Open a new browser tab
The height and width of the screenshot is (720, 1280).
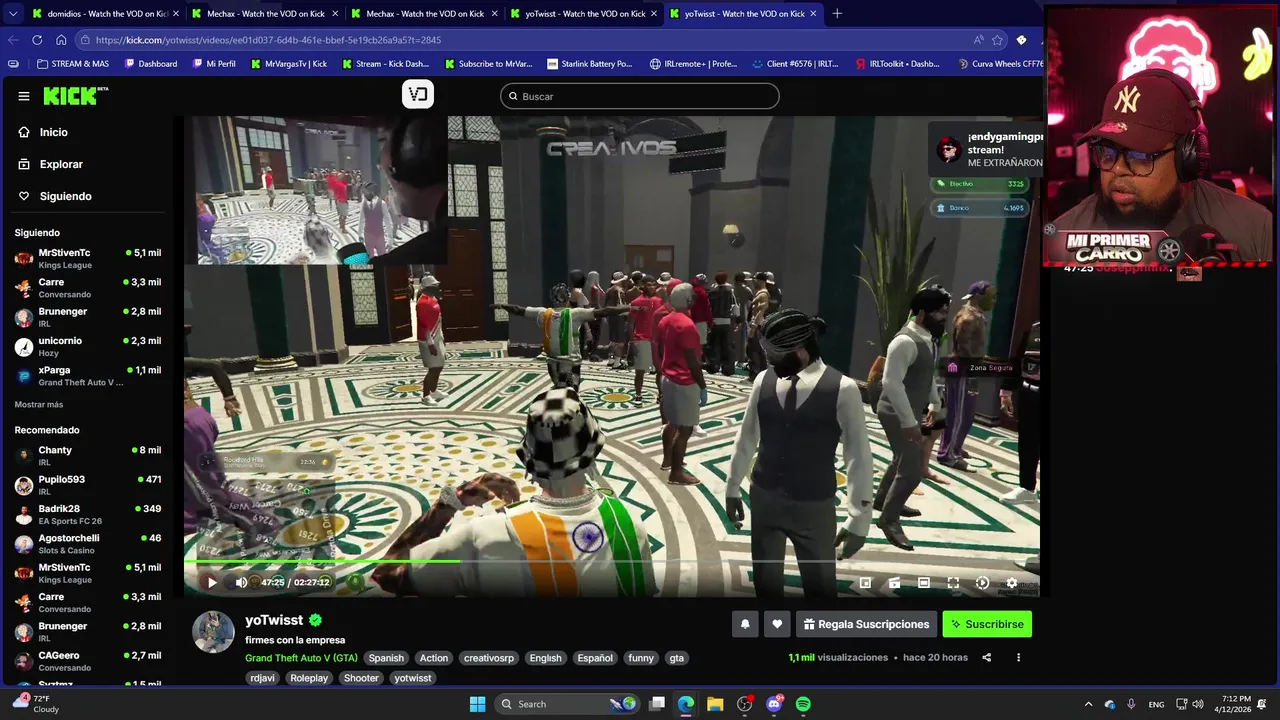pos(837,14)
